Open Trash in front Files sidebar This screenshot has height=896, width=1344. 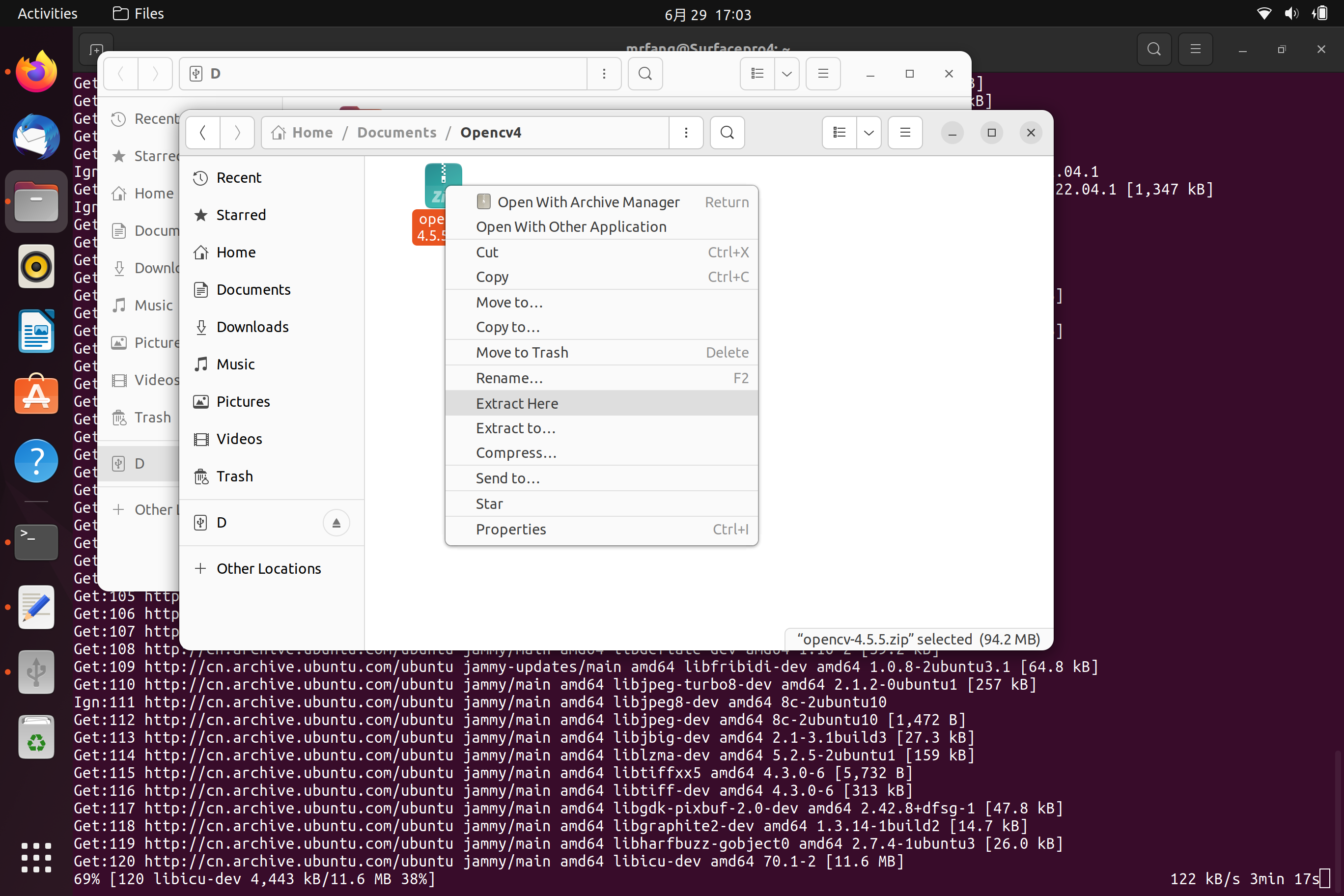pyautogui.click(x=272, y=476)
